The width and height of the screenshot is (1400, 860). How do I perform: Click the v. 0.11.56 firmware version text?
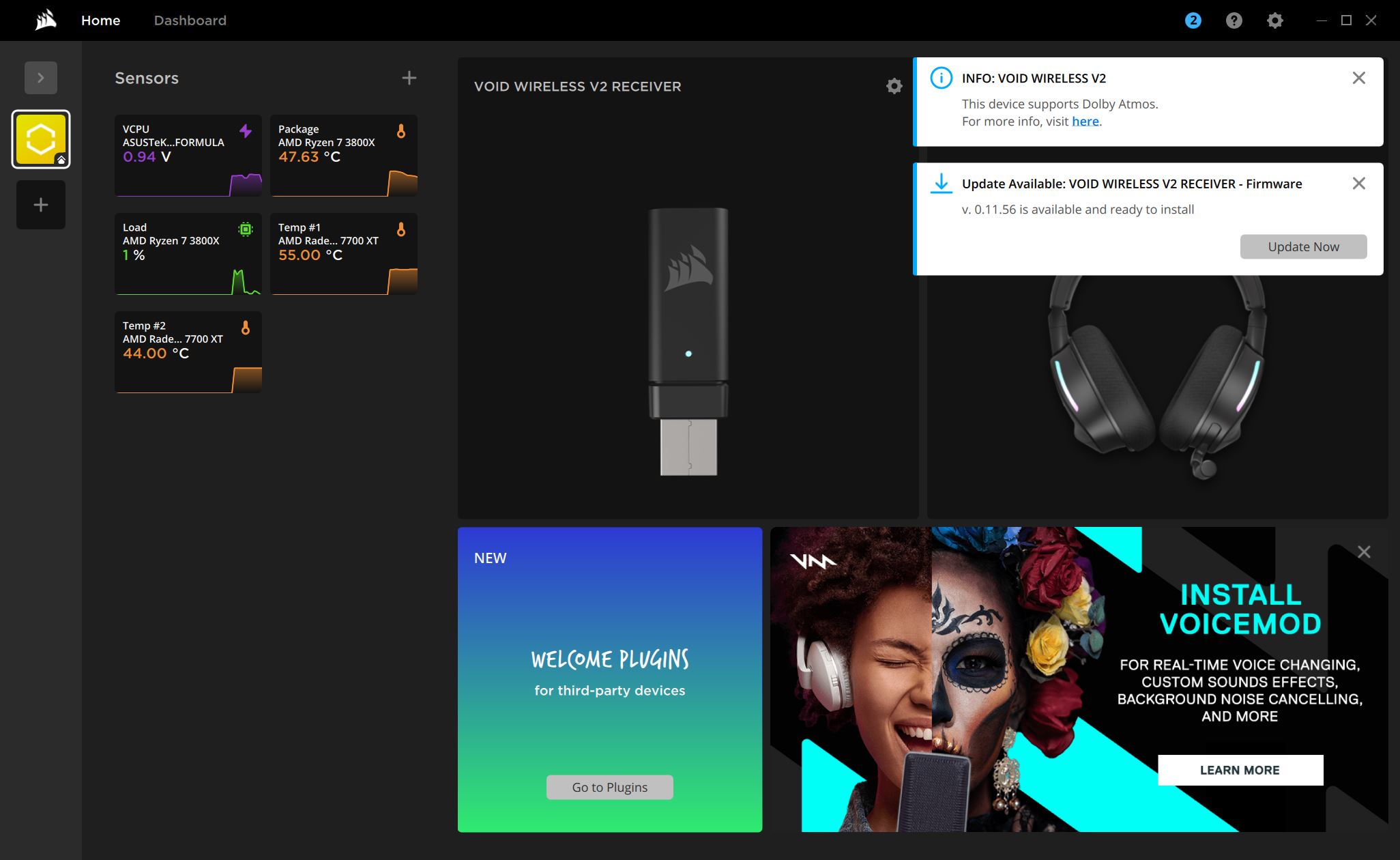1078,210
